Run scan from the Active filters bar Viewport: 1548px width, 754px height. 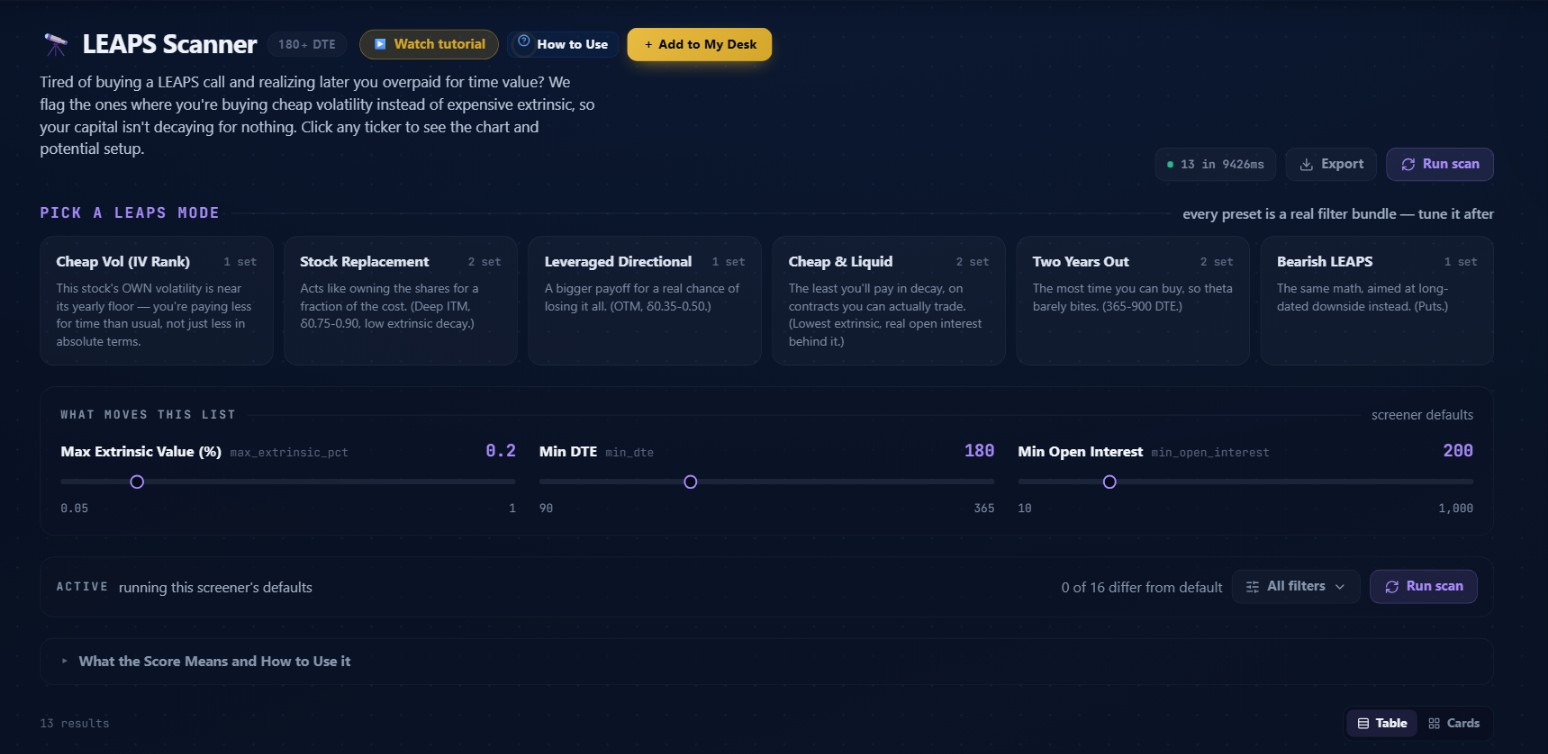coord(1424,587)
